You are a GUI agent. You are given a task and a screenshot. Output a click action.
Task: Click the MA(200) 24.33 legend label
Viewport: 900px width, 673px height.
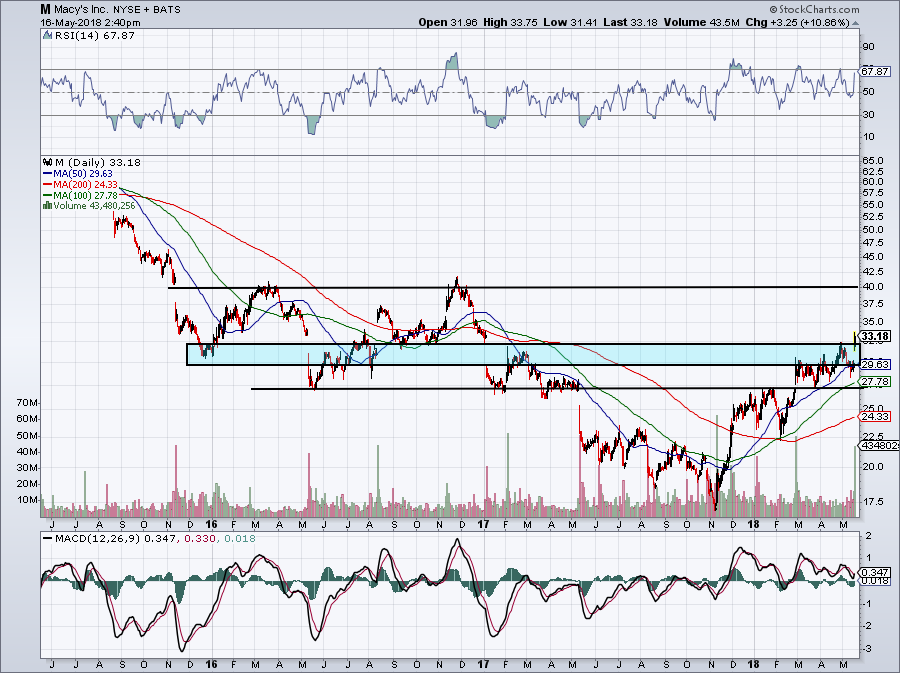(86, 184)
